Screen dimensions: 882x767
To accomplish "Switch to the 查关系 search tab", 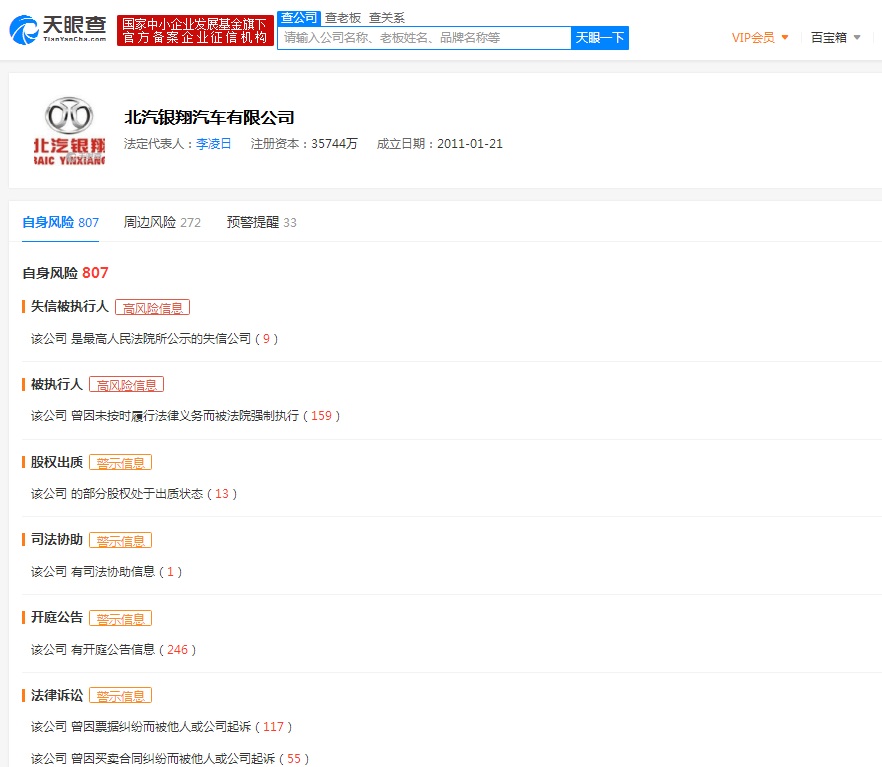I will click(x=386, y=18).
